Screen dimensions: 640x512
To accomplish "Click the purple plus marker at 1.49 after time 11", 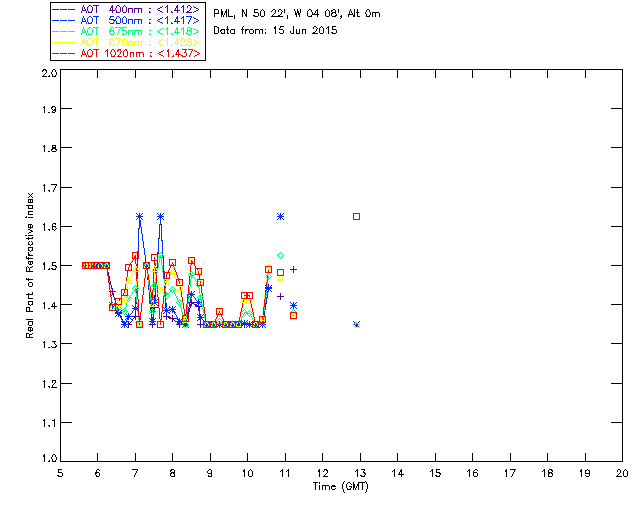I will (x=293, y=269).
